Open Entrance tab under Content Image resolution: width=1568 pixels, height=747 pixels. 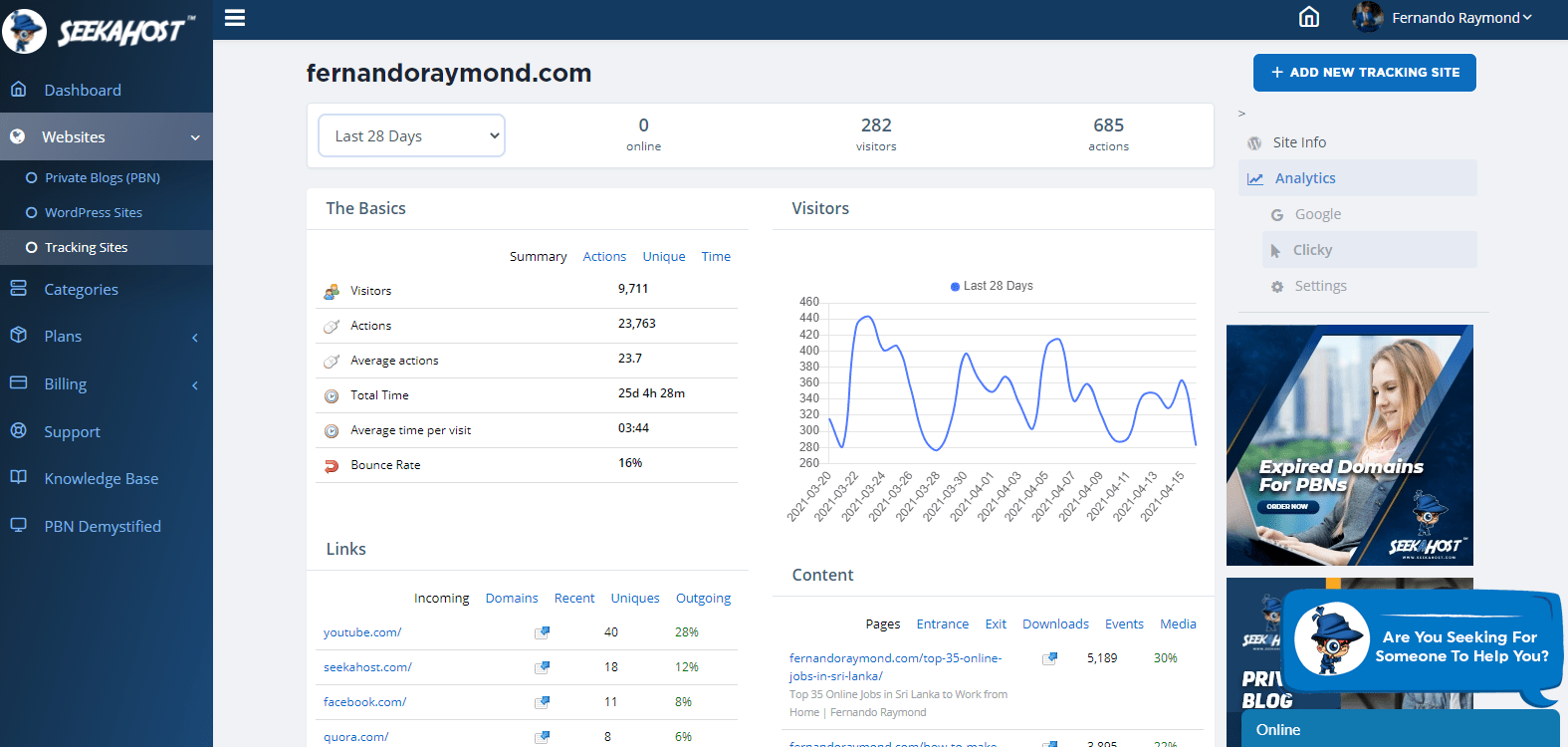(943, 623)
